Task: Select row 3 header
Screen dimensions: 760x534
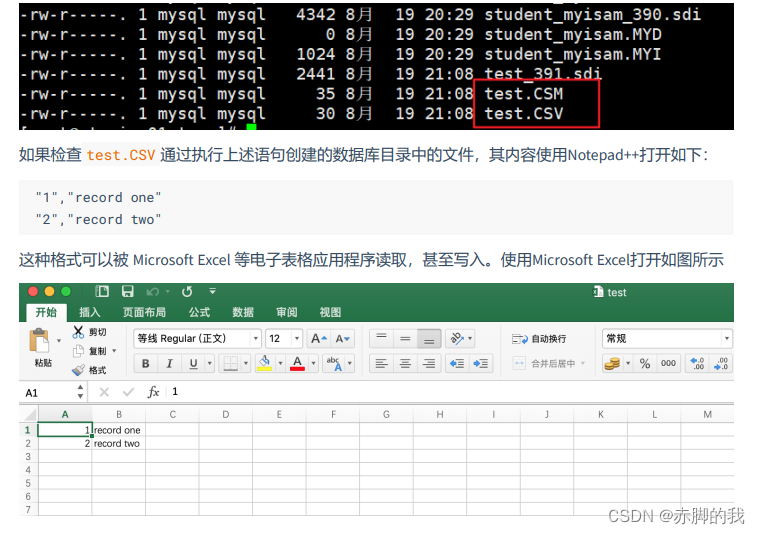Action: 28,456
